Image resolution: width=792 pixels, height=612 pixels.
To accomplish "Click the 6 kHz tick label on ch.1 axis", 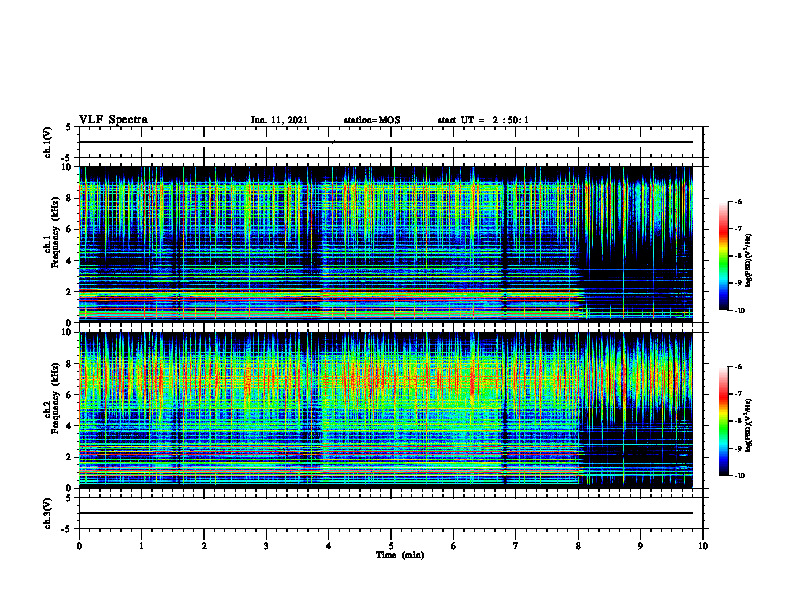I will coord(69,230).
